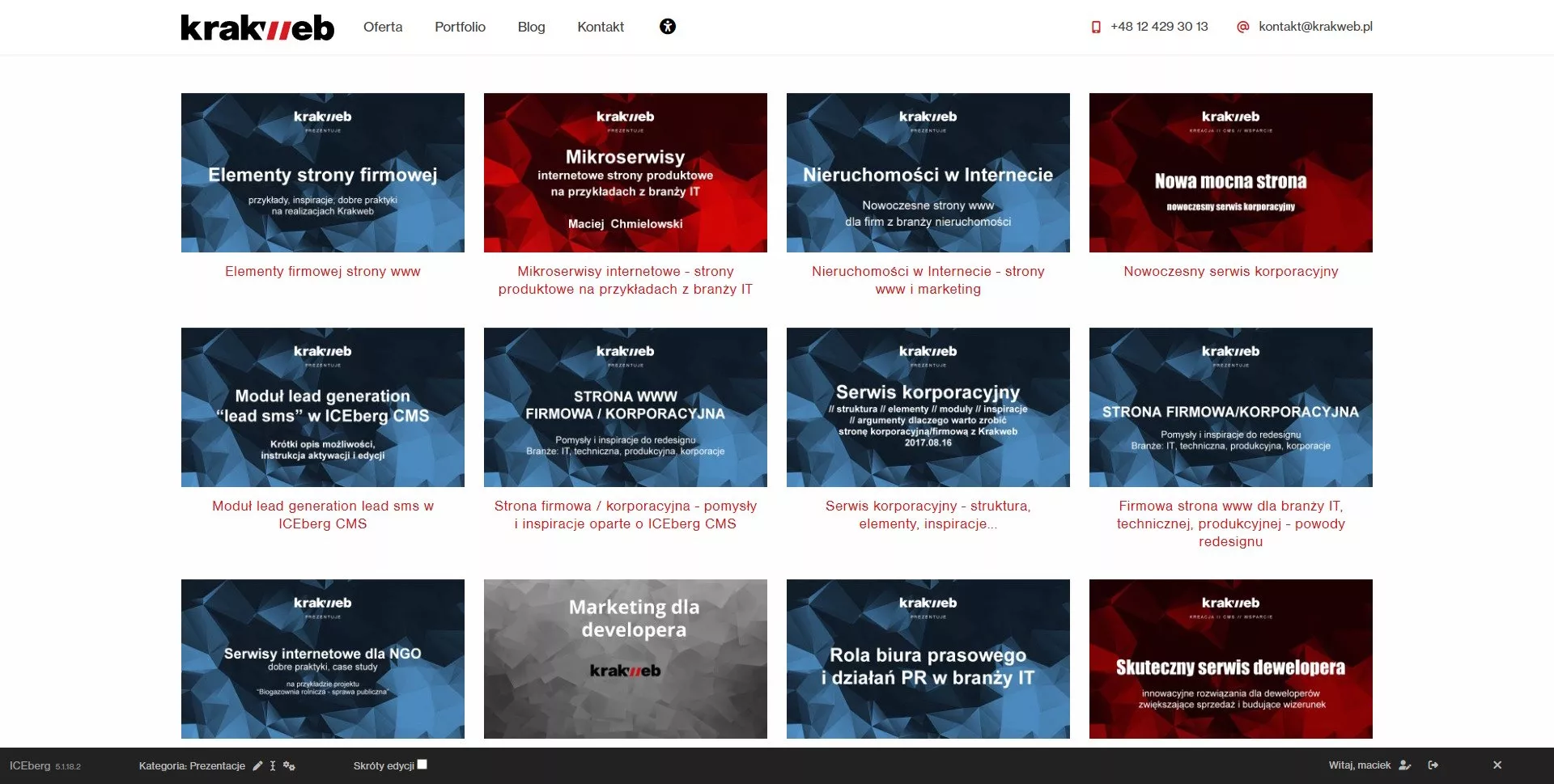Screen dimensions: 1554x784
Task: Open category settings gears icon
Action: [289, 765]
